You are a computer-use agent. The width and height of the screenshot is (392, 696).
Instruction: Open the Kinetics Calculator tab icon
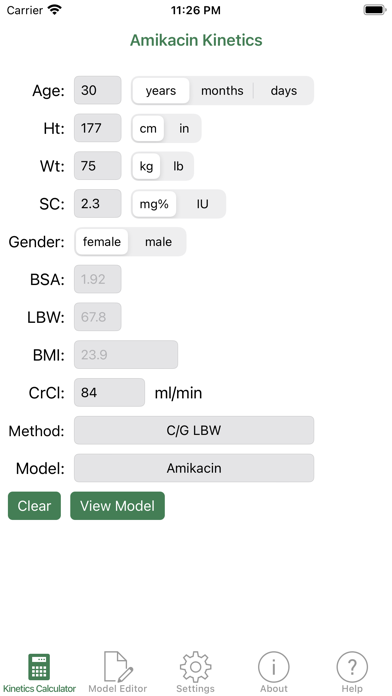(x=39, y=667)
